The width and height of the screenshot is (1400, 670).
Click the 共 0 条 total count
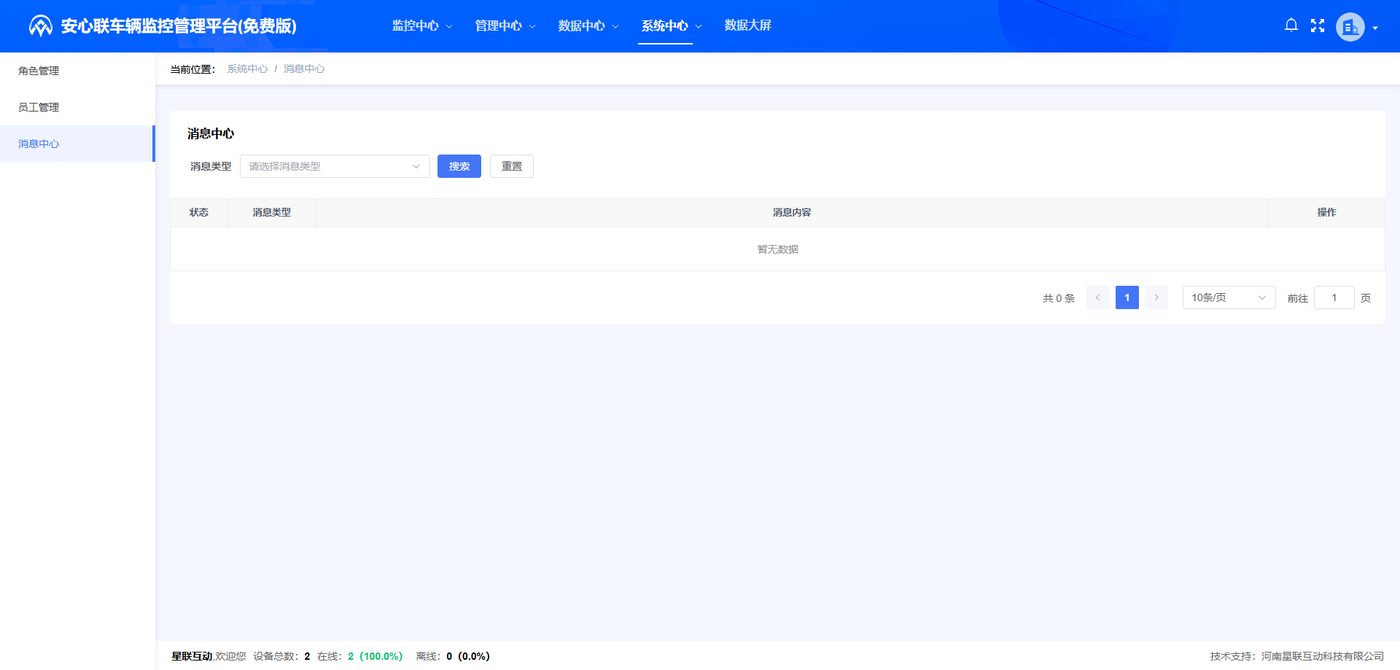[x=1059, y=298]
